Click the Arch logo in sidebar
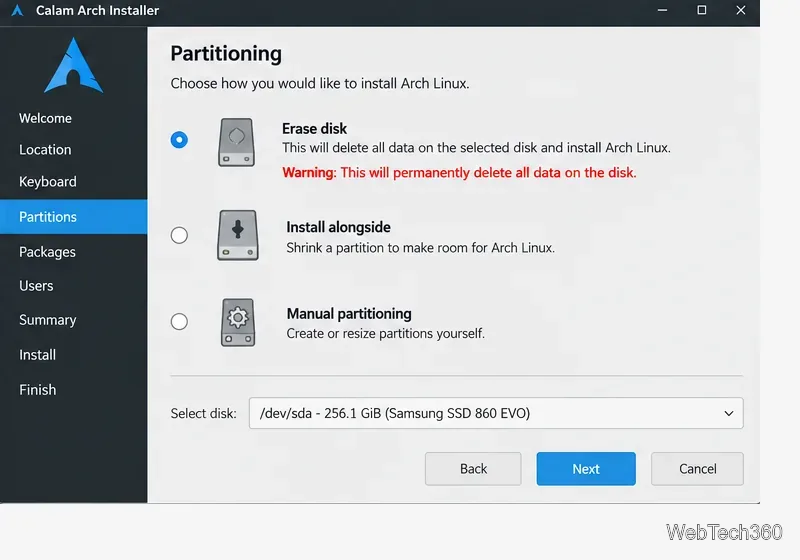 coord(73,65)
